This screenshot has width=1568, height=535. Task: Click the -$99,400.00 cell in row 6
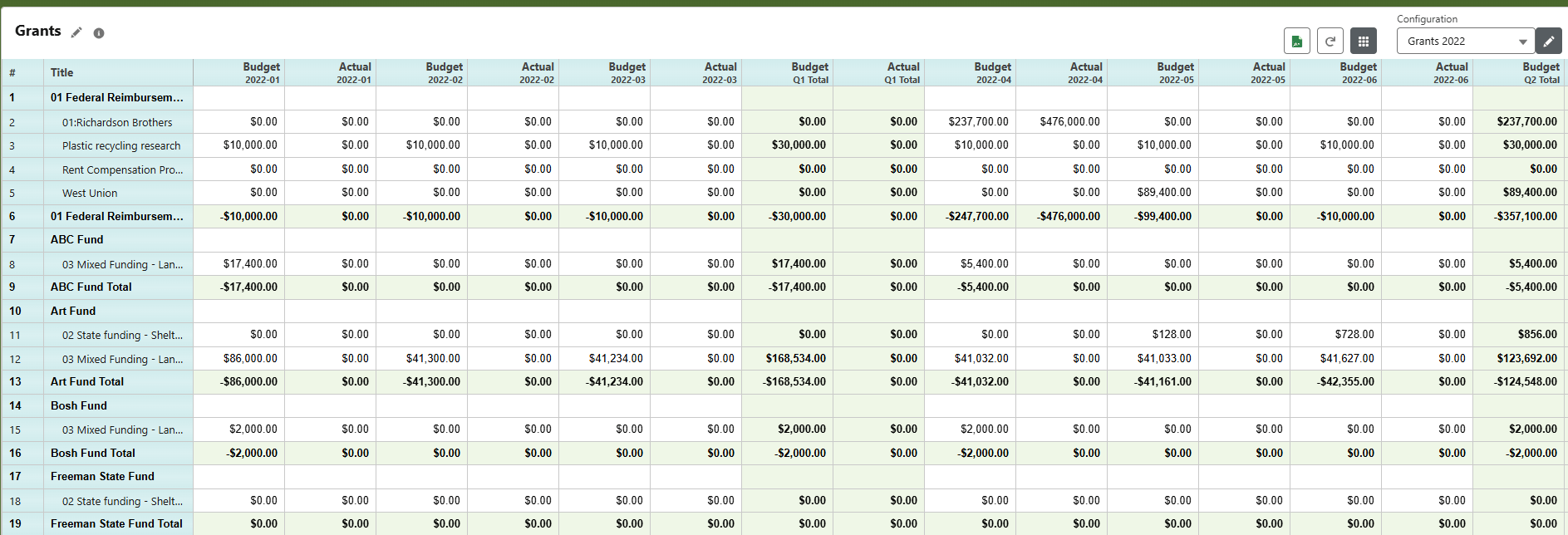coord(1153,216)
